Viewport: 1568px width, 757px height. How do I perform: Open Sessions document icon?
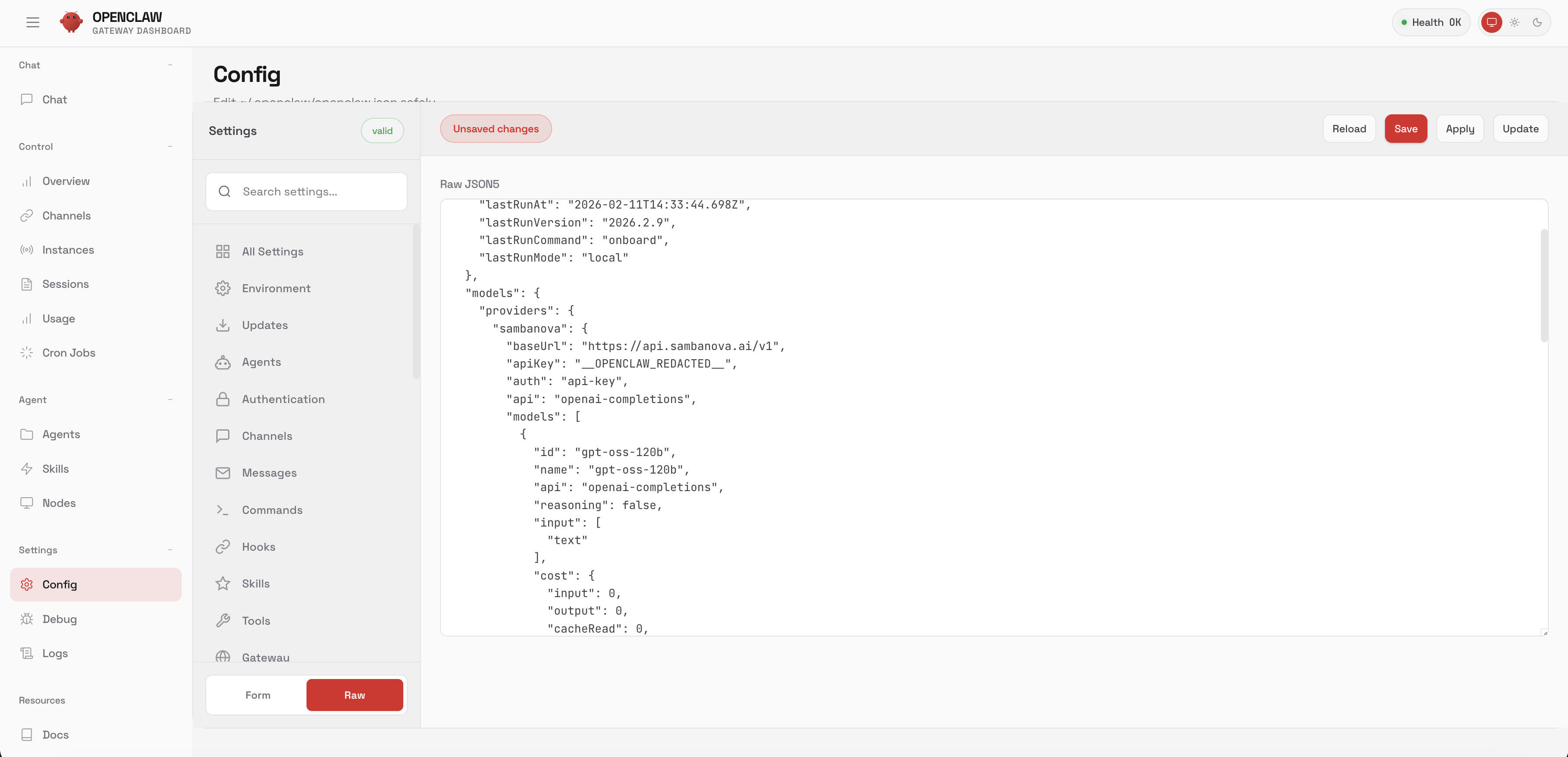27,284
